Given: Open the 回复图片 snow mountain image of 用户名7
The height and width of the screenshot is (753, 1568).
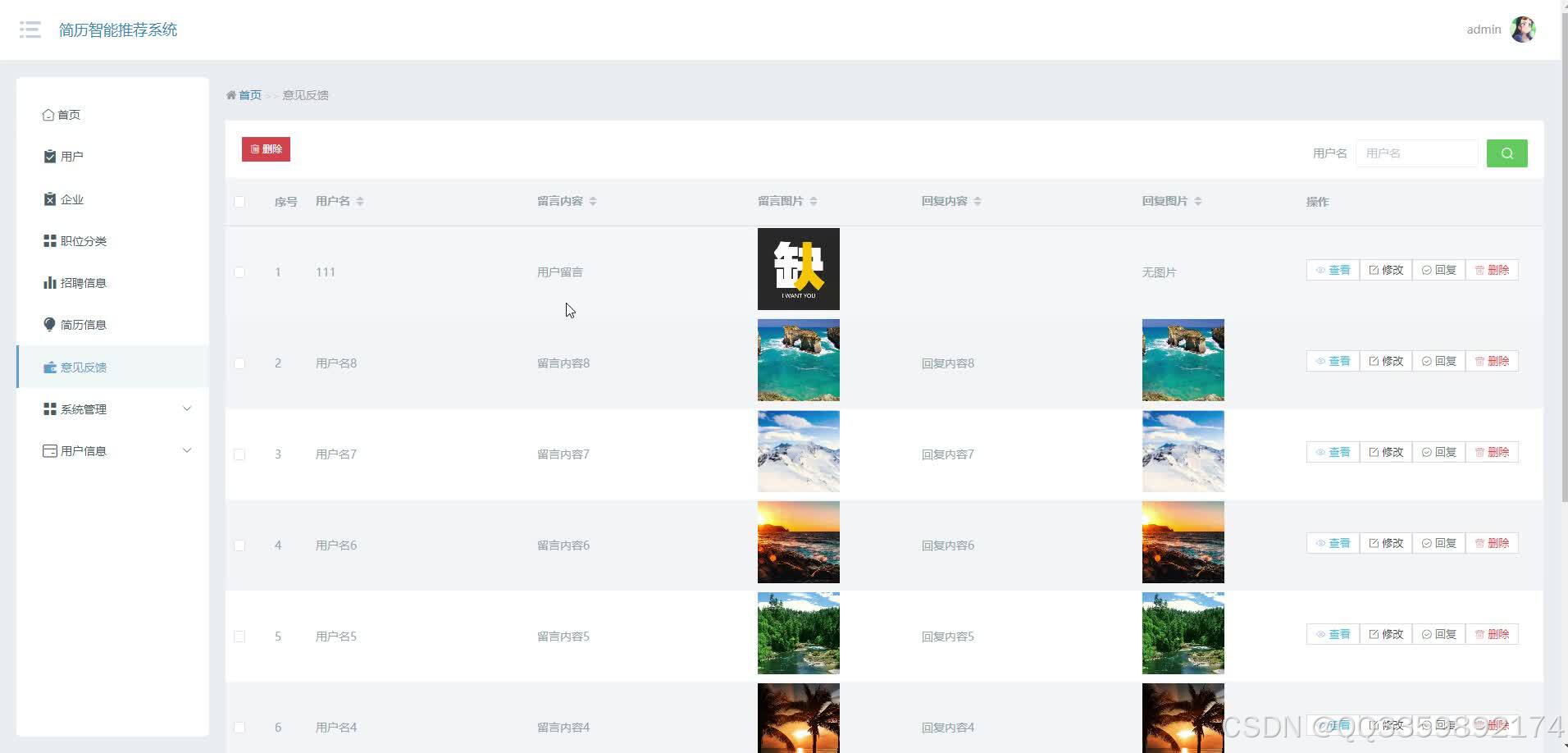Looking at the screenshot, I should [1183, 451].
